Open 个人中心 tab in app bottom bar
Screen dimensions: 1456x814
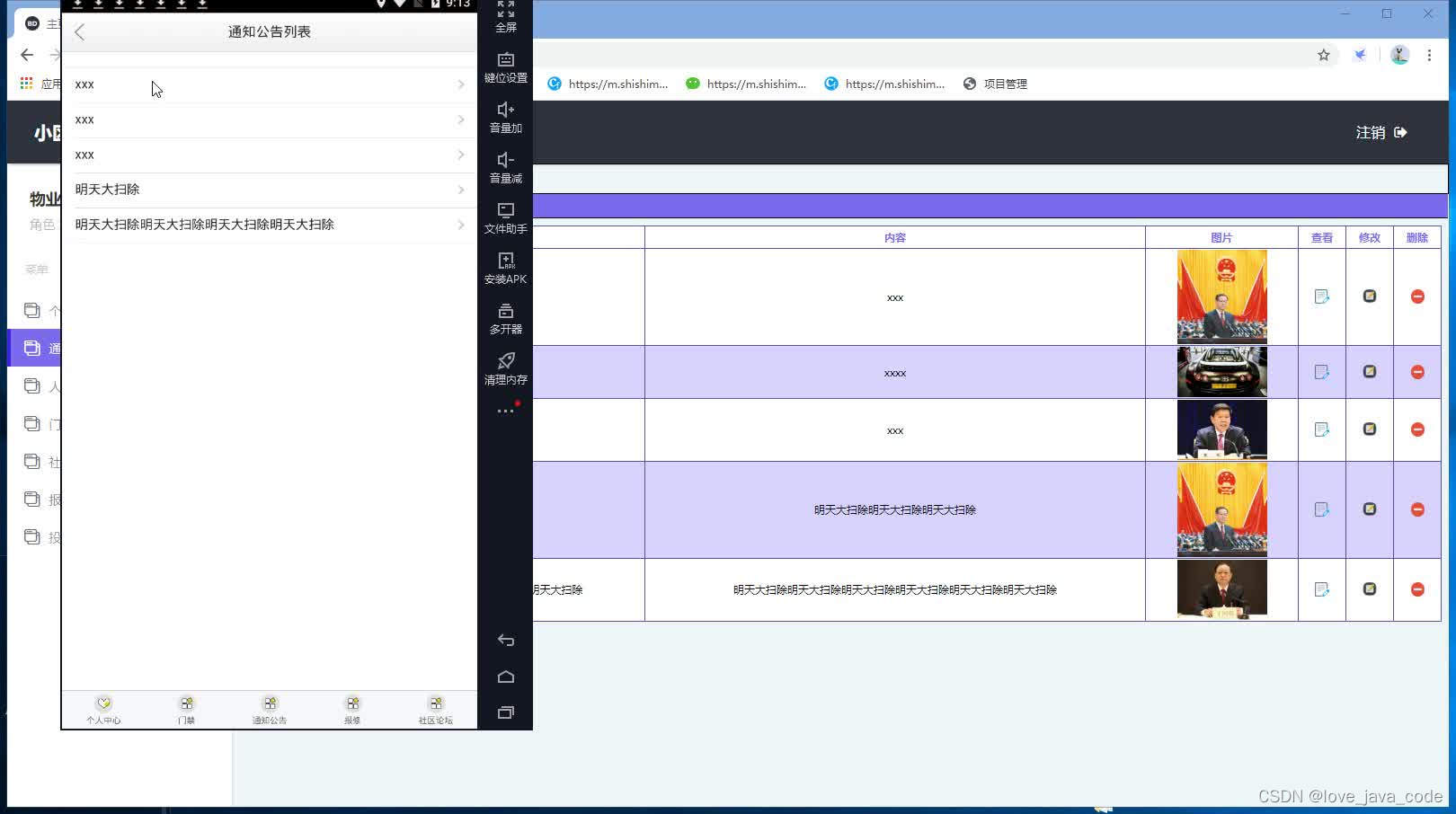click(x=103, y=710)
